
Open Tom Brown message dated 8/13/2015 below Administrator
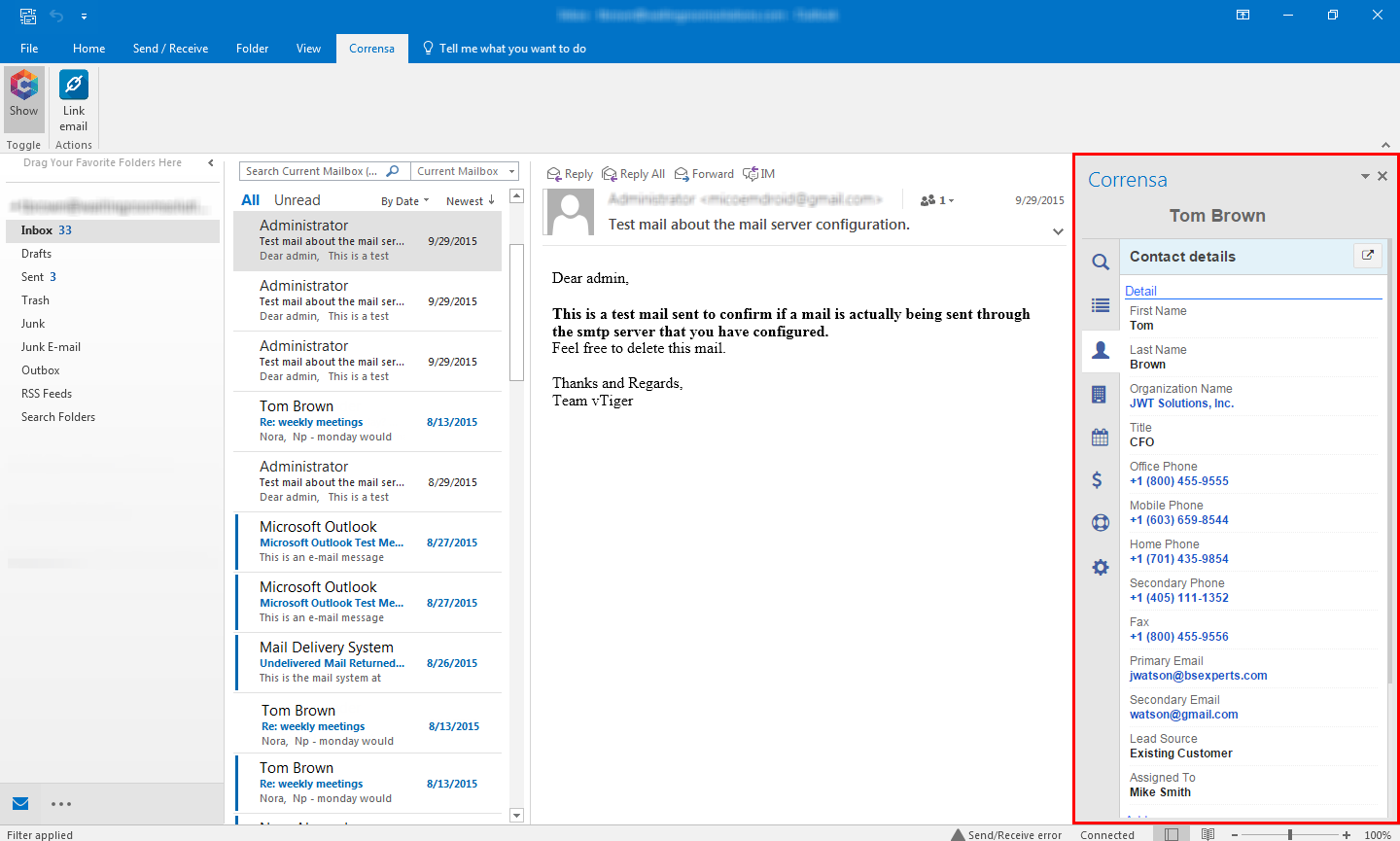click(367, 421)
